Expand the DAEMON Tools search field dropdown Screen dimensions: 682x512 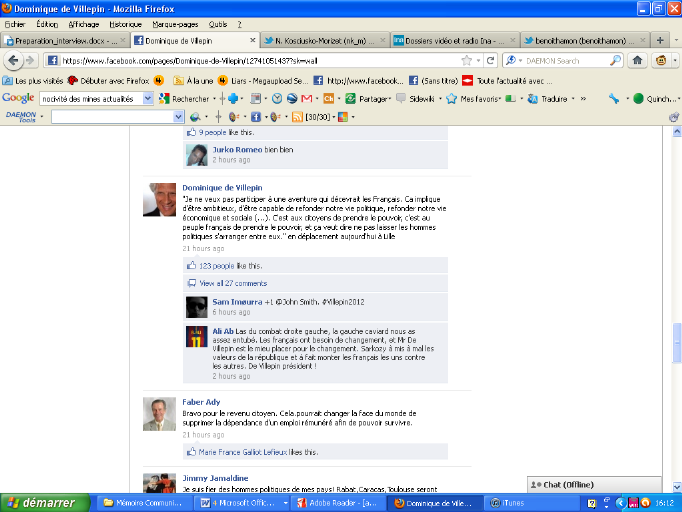(178, 117)
